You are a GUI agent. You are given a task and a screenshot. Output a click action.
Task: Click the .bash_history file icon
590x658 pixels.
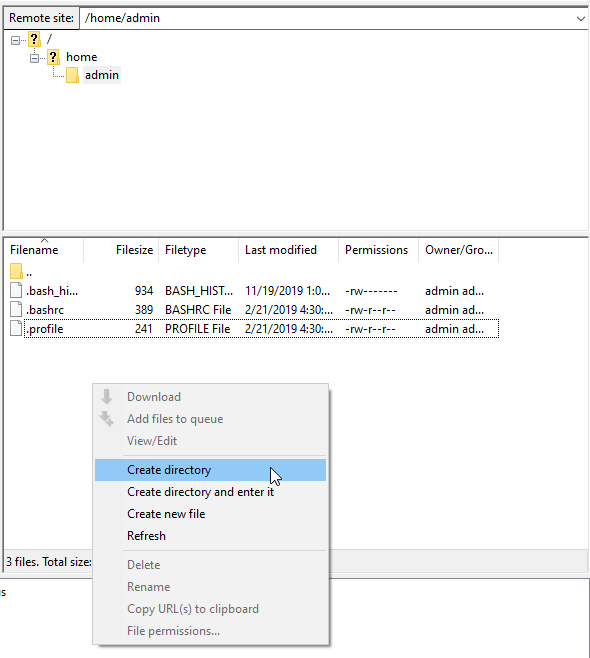(16, 290)
